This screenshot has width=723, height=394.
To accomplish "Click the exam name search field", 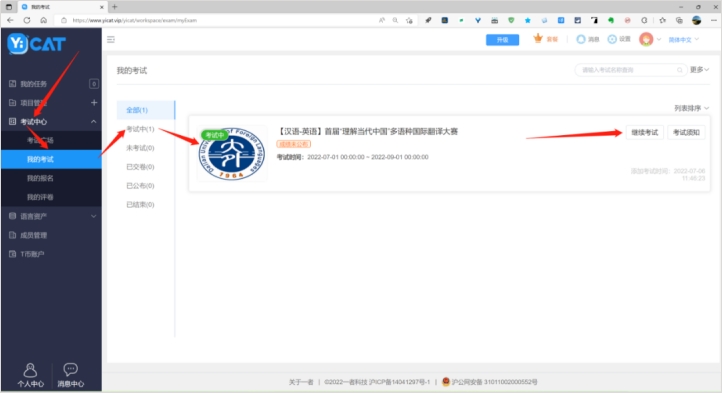I will (630, 70).
